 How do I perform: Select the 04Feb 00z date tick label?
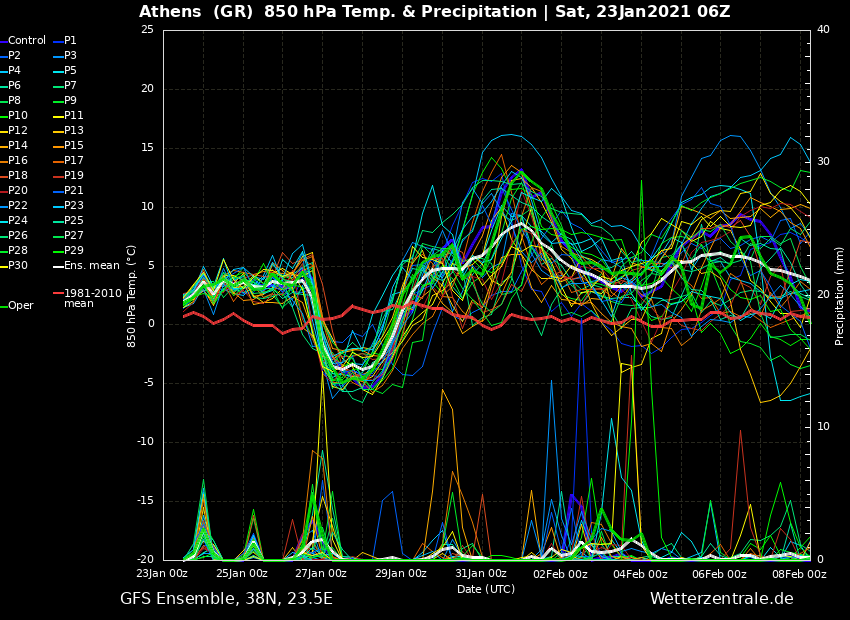[x=640, y=574]
